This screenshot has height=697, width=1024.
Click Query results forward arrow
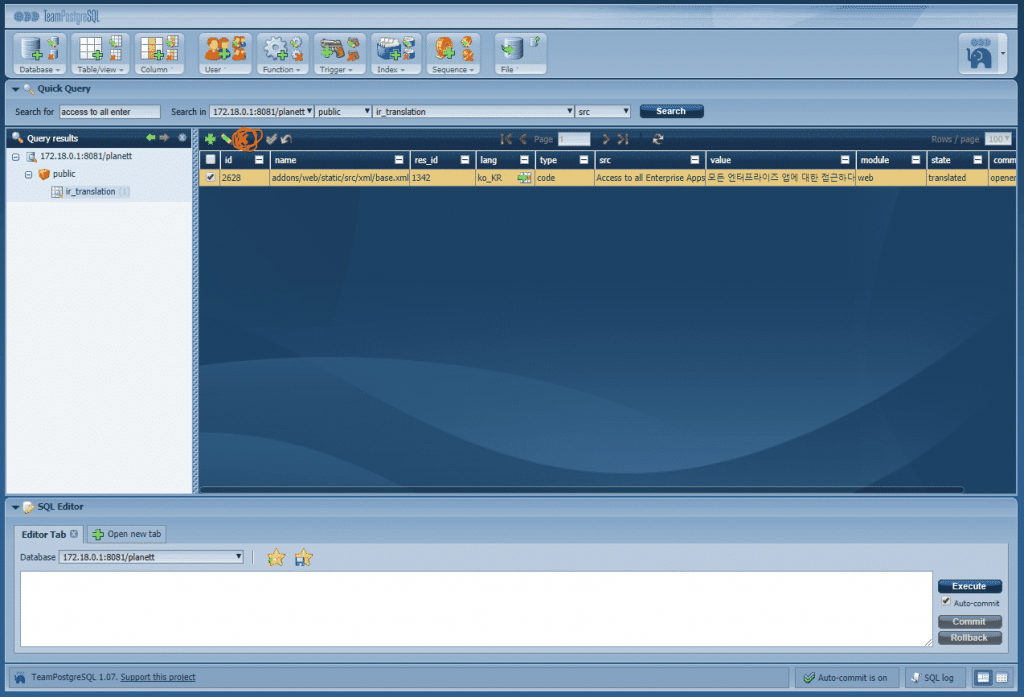[x=165, y=137]
